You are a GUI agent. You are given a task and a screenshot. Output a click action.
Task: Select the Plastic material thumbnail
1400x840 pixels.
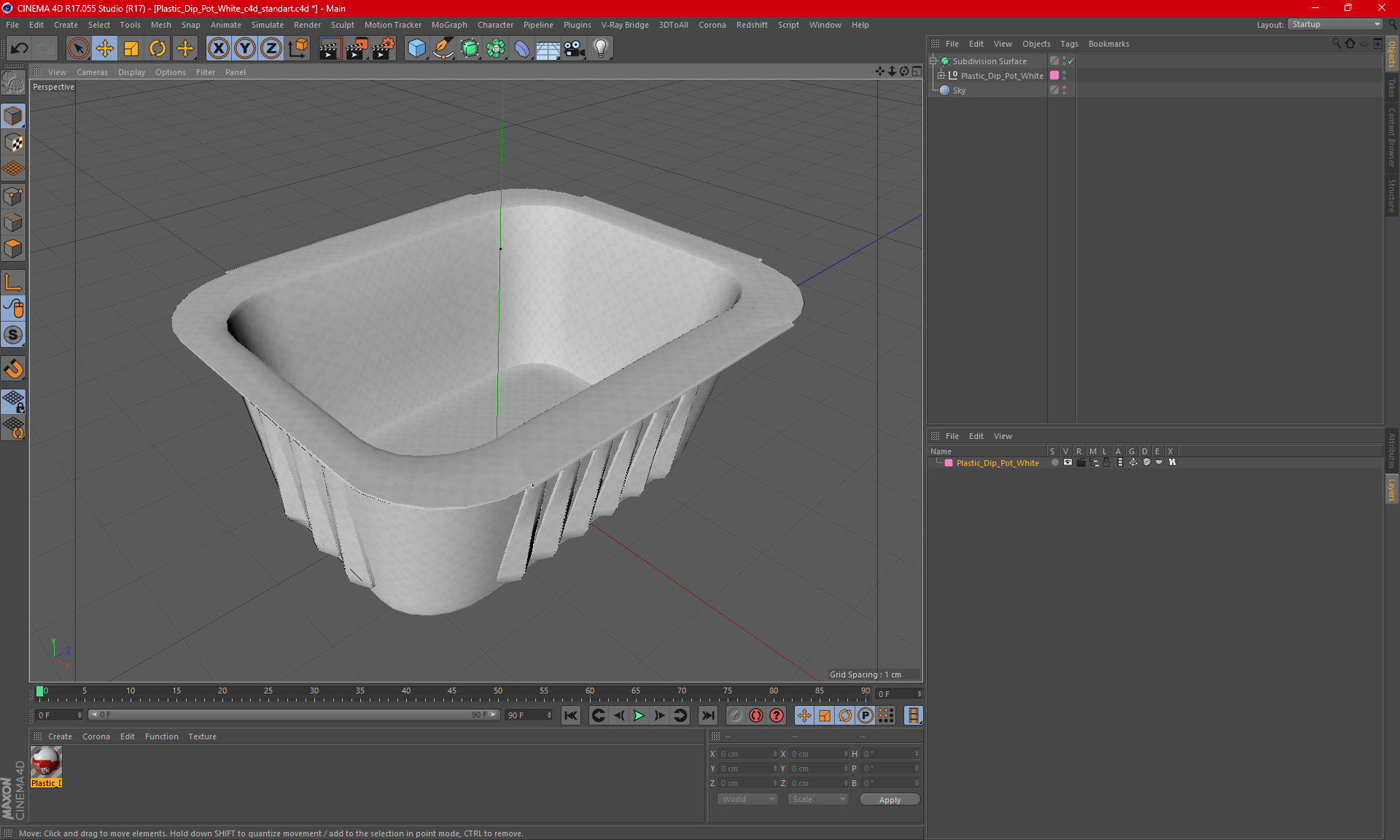click(46, 763)
